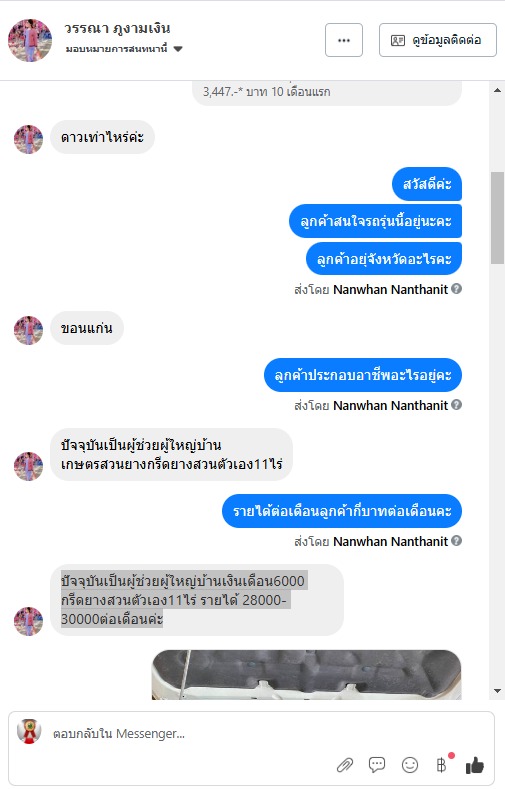Click the ดูข้อมูลติดต่อ contact info button
The image size is (505, 789).
pyautogui.click(x=438, y=40)
